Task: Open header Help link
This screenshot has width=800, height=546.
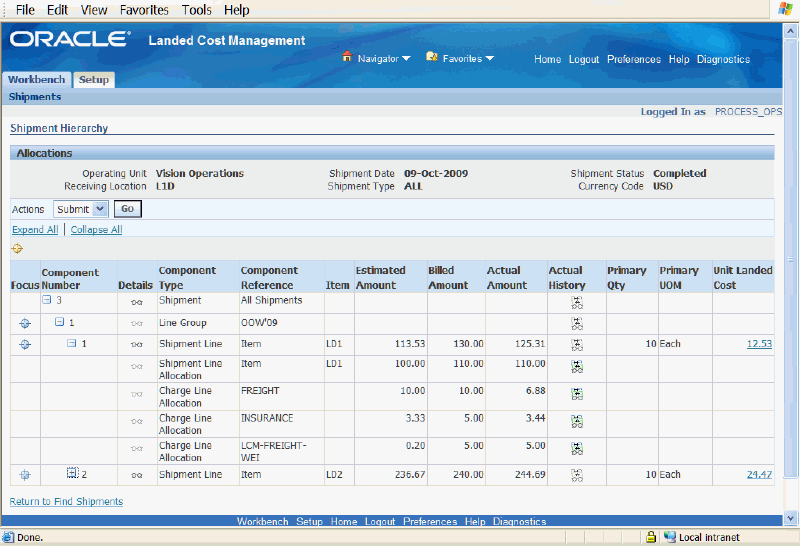Action: point(679,59)
